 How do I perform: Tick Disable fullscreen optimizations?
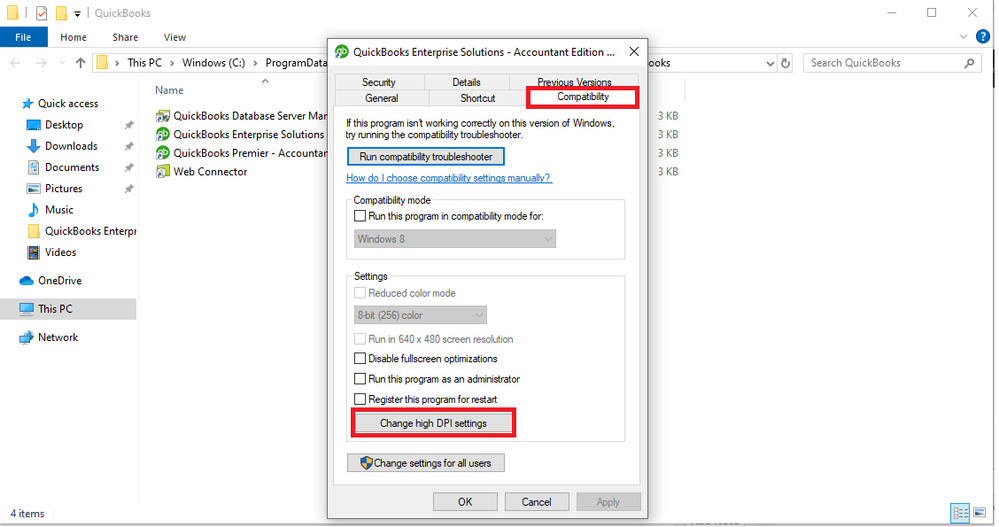[360, 359]
